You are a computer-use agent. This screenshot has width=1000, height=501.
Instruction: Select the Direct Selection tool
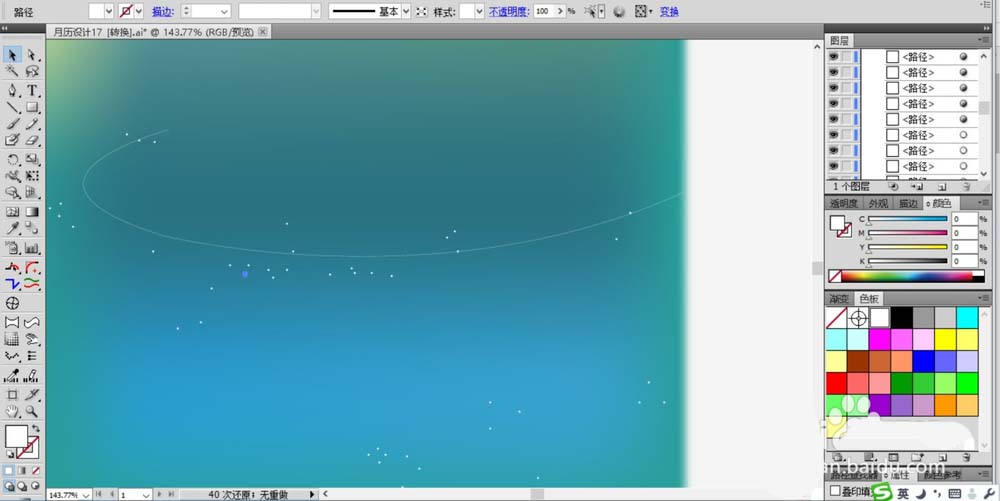point(32,55)
